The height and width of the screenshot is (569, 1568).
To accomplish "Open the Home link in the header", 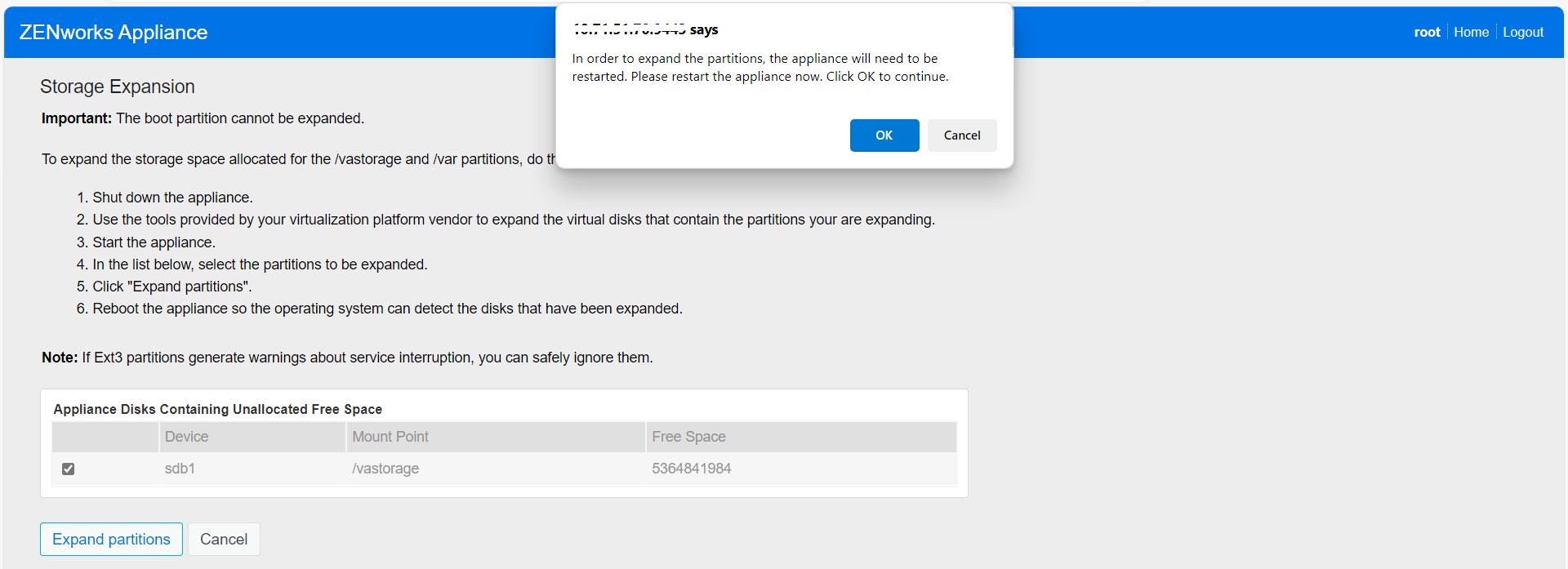I will [x=1471, y=32].
